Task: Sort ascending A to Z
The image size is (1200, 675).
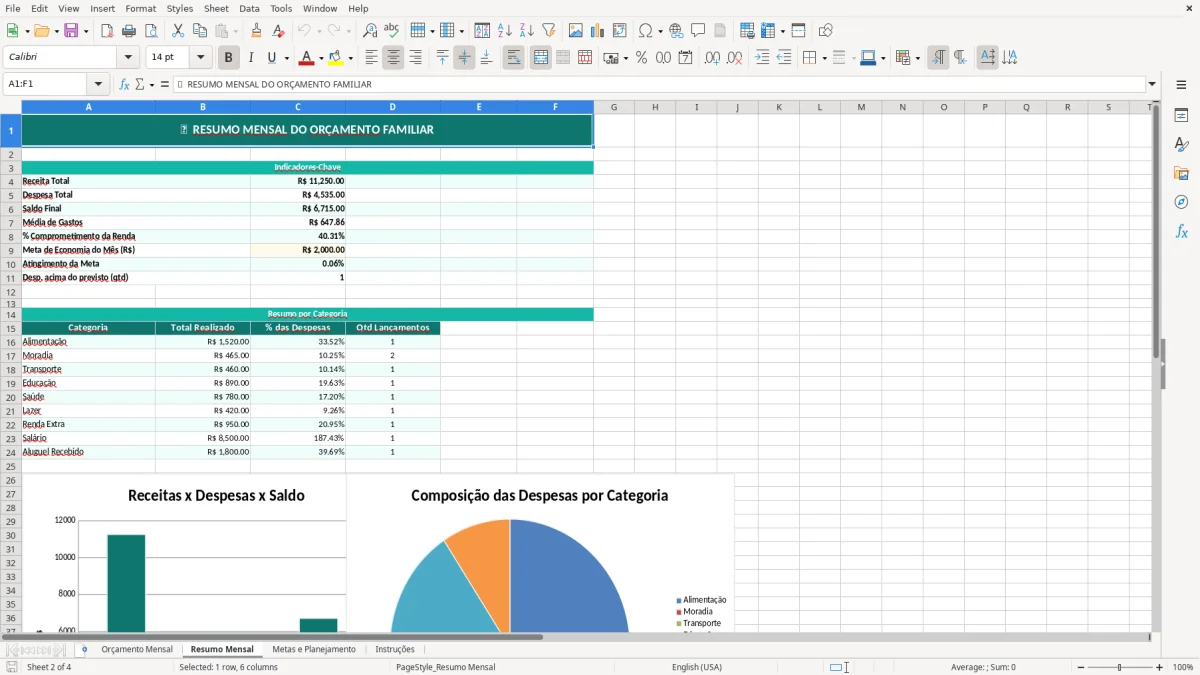Action: [504, 31]
